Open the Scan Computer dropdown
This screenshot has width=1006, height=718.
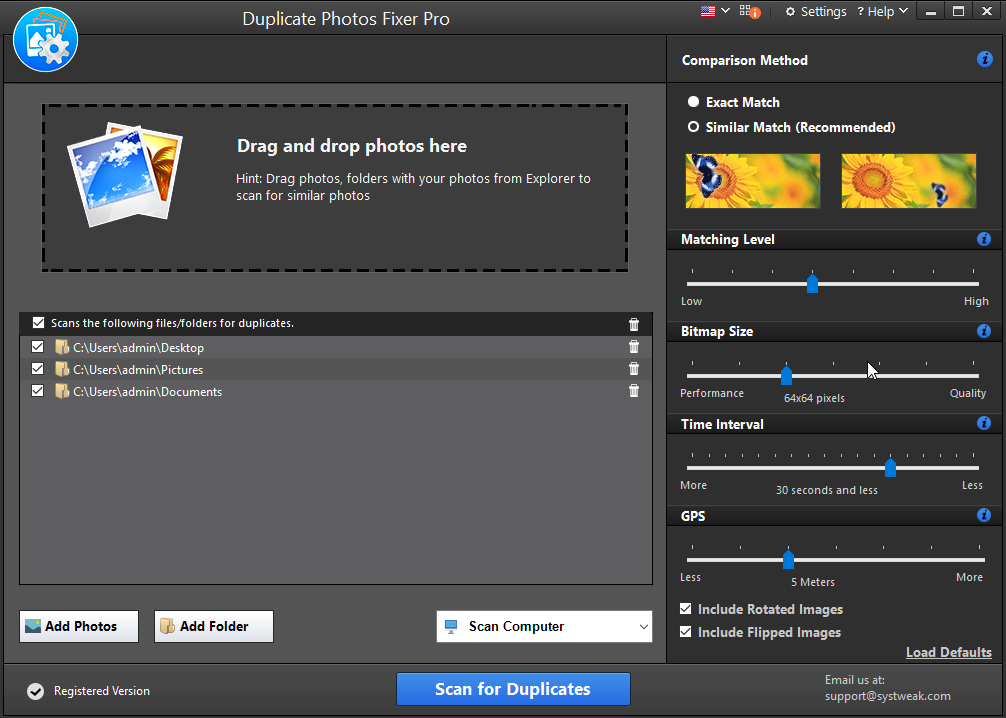(544, 626)
